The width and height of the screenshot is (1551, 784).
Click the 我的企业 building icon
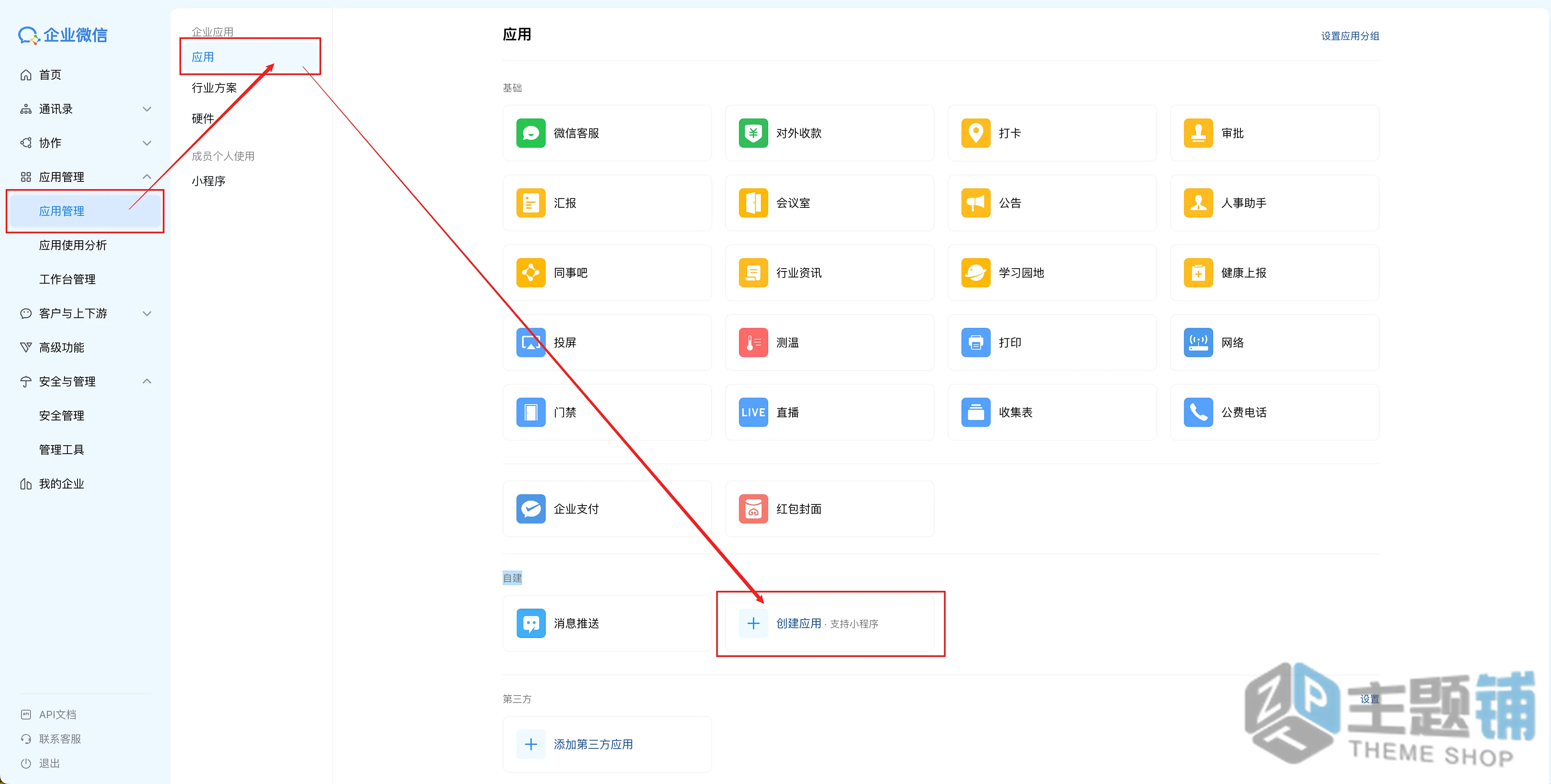click(26, 484)
